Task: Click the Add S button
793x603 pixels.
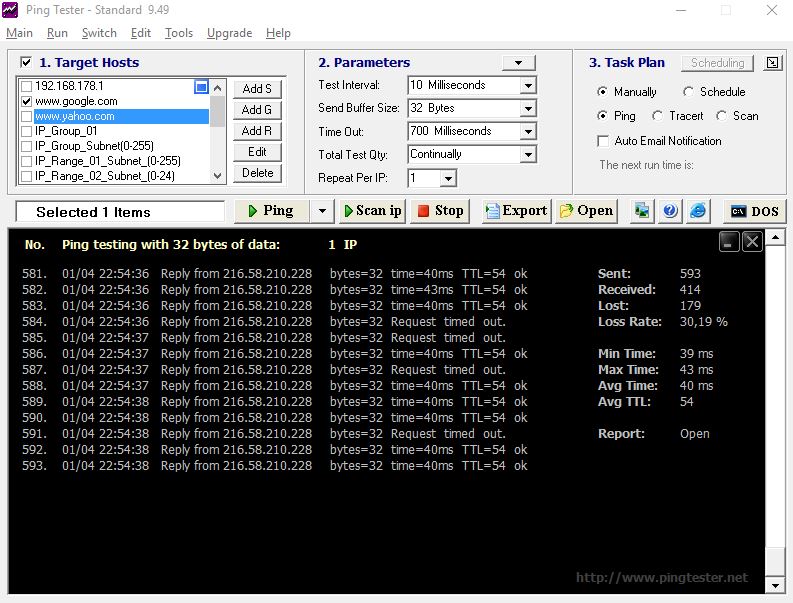Action: pos(257,89)
